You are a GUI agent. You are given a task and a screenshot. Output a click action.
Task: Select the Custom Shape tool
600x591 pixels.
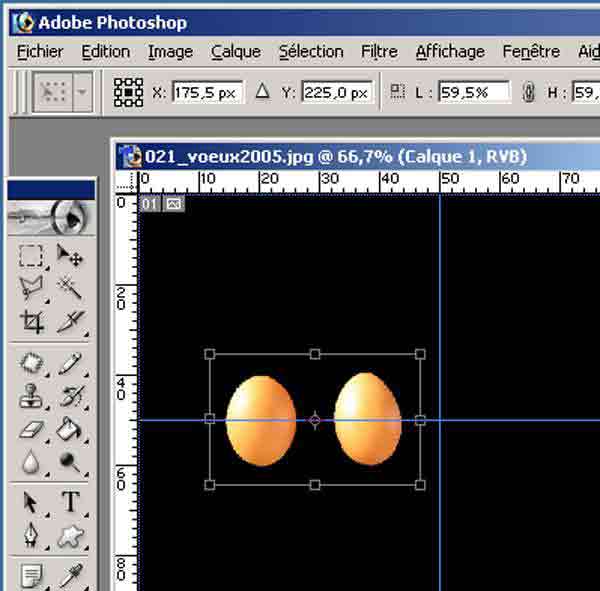click(70, 535)
